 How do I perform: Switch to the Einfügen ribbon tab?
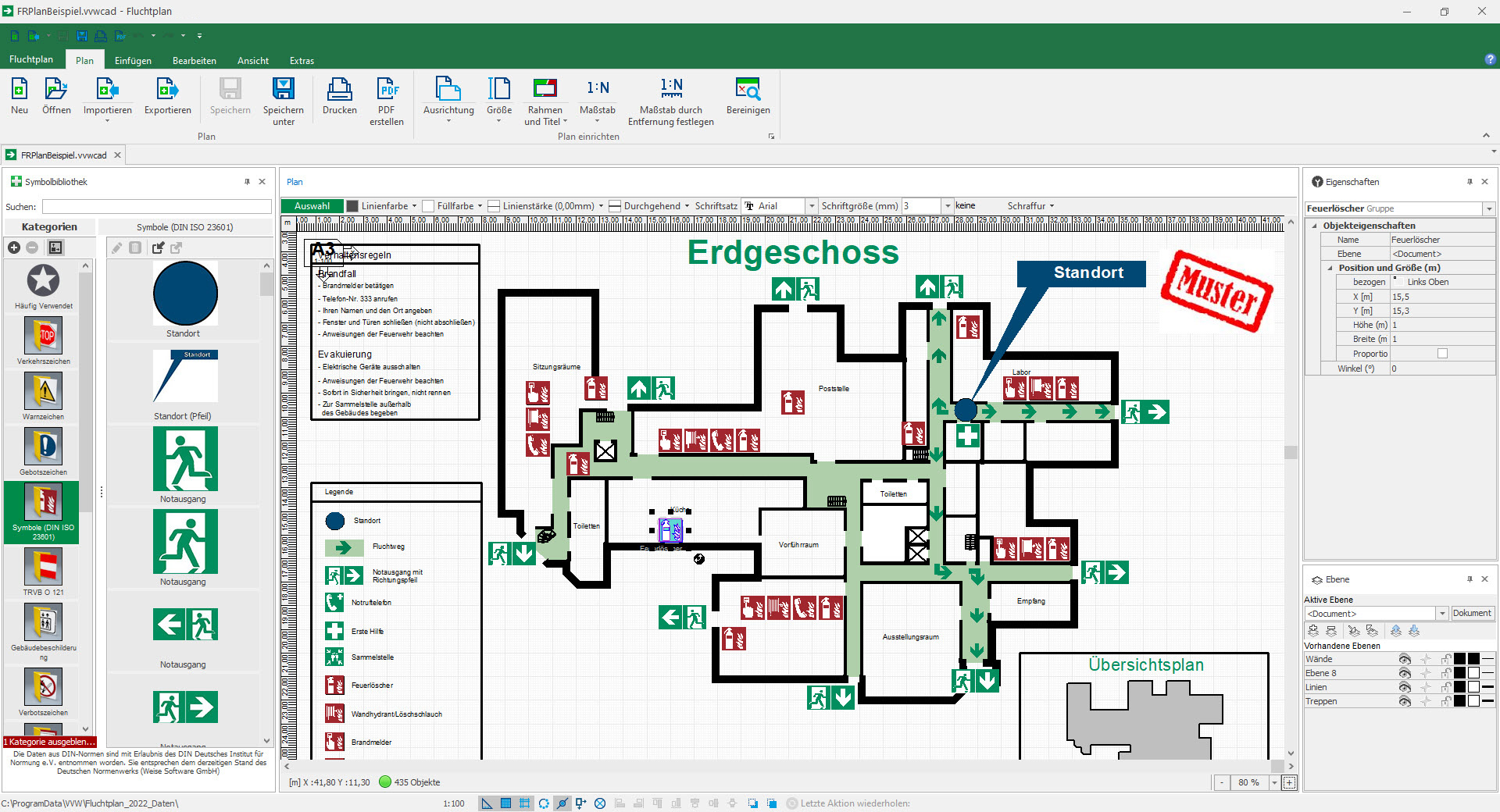click(133, 60)
